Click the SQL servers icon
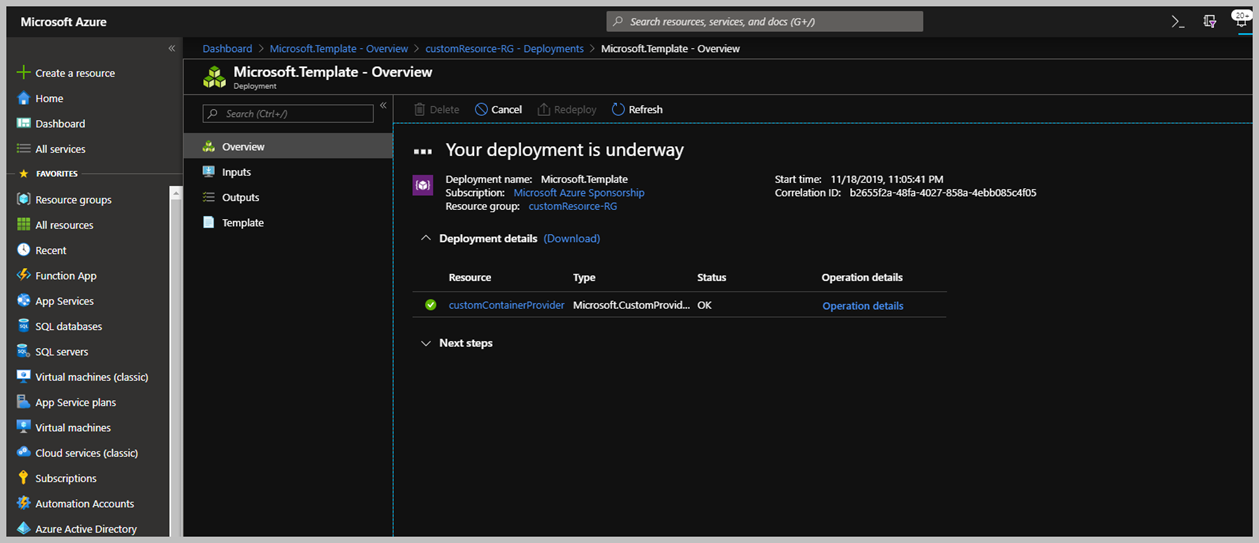Viewport: 1259px width, 543px height. pyautogui.click(x=24, y=351)
